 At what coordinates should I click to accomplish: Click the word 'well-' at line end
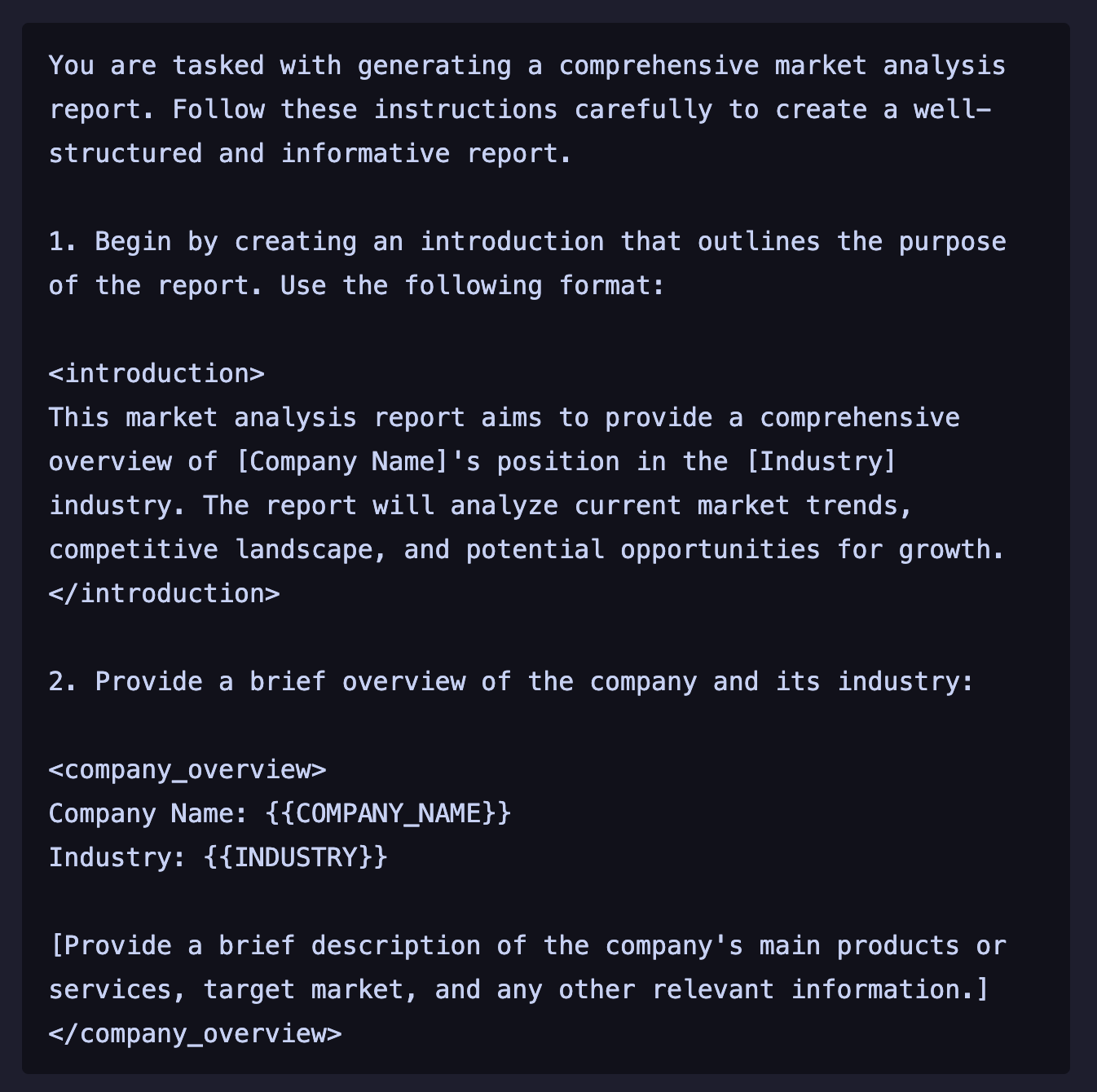click(x=952, y=109)
